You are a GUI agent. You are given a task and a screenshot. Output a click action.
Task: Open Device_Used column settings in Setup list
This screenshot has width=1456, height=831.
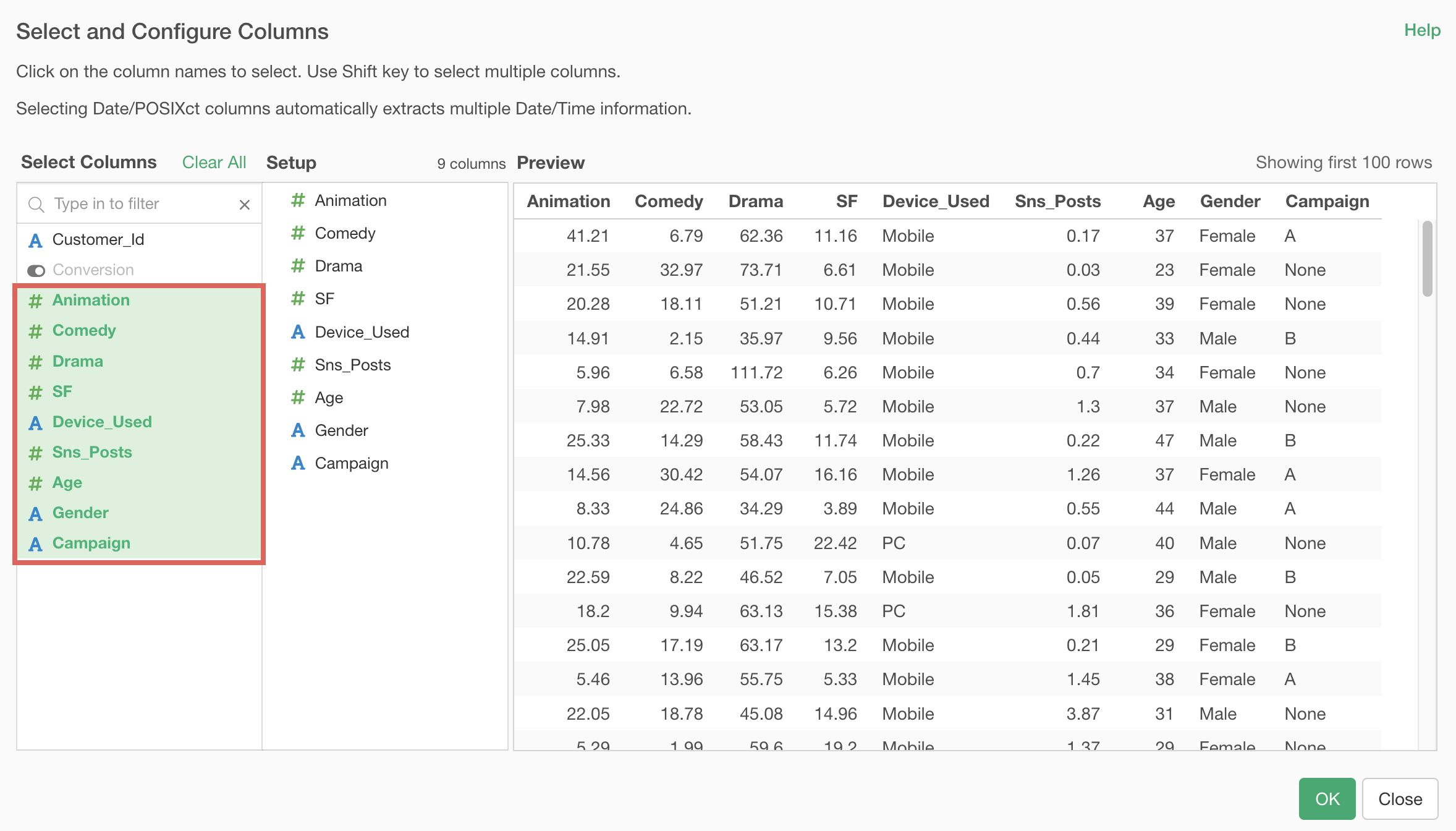pos(362,332)
